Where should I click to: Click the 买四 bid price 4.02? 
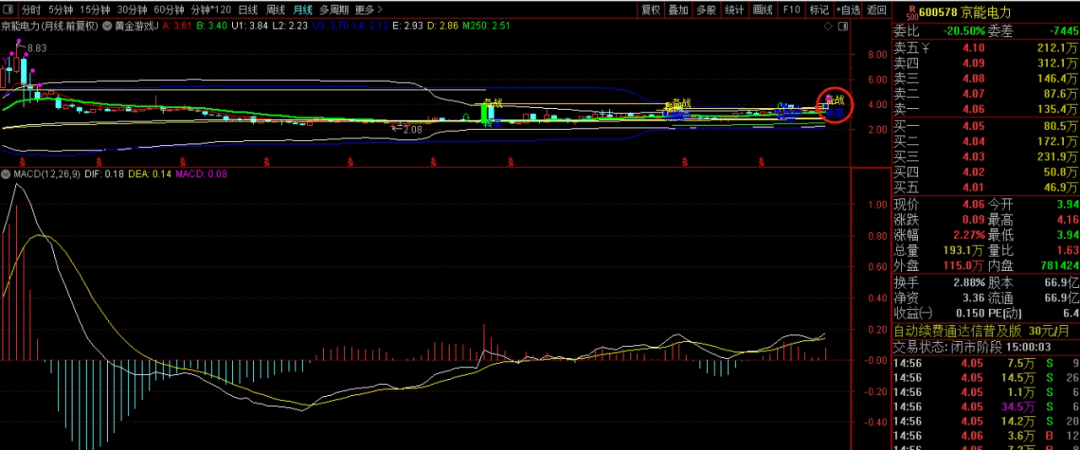[x=975, y=172]
